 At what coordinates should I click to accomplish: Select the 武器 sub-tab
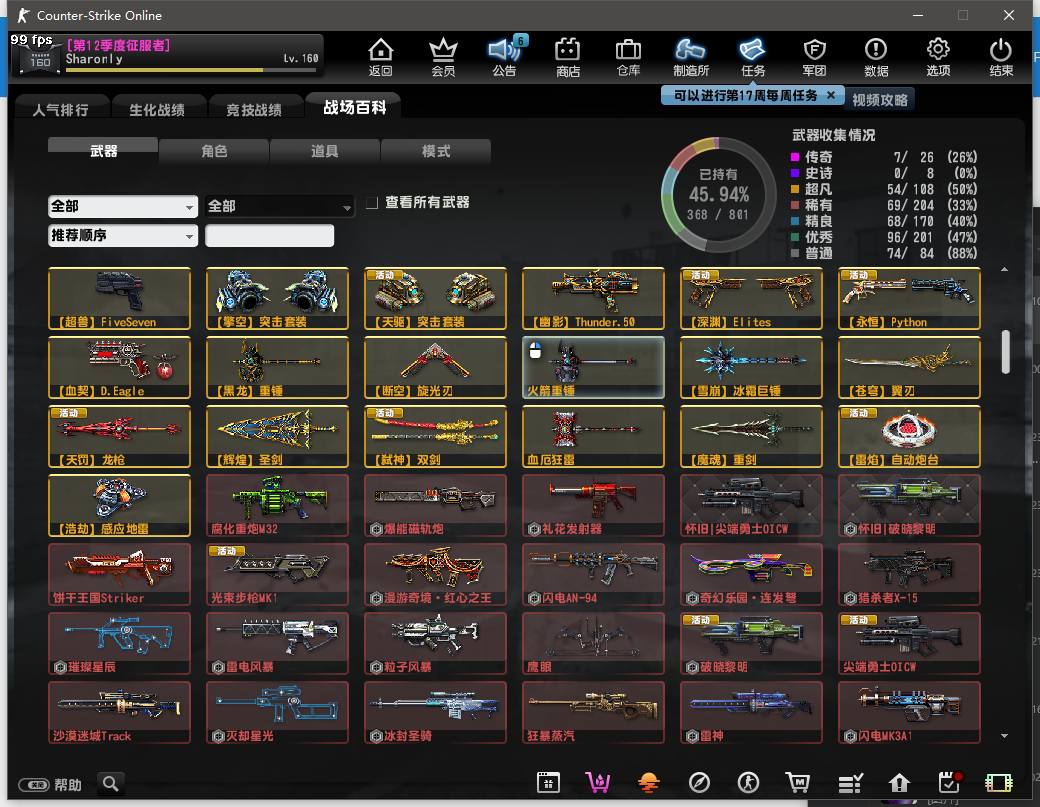[103, 151]
